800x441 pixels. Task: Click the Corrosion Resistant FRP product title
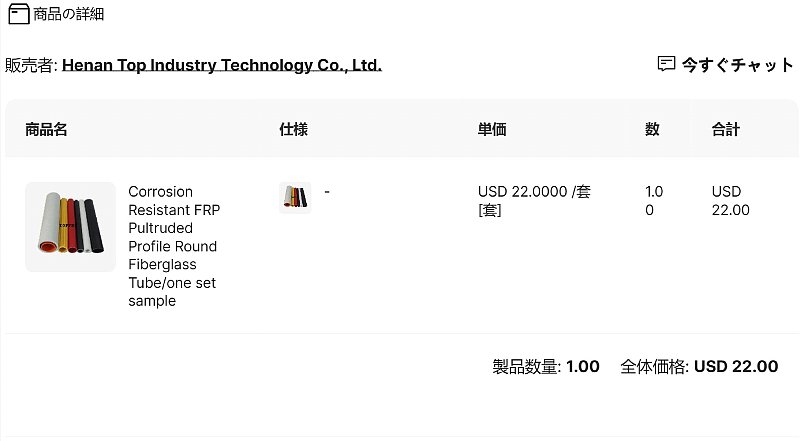point(174,246)
